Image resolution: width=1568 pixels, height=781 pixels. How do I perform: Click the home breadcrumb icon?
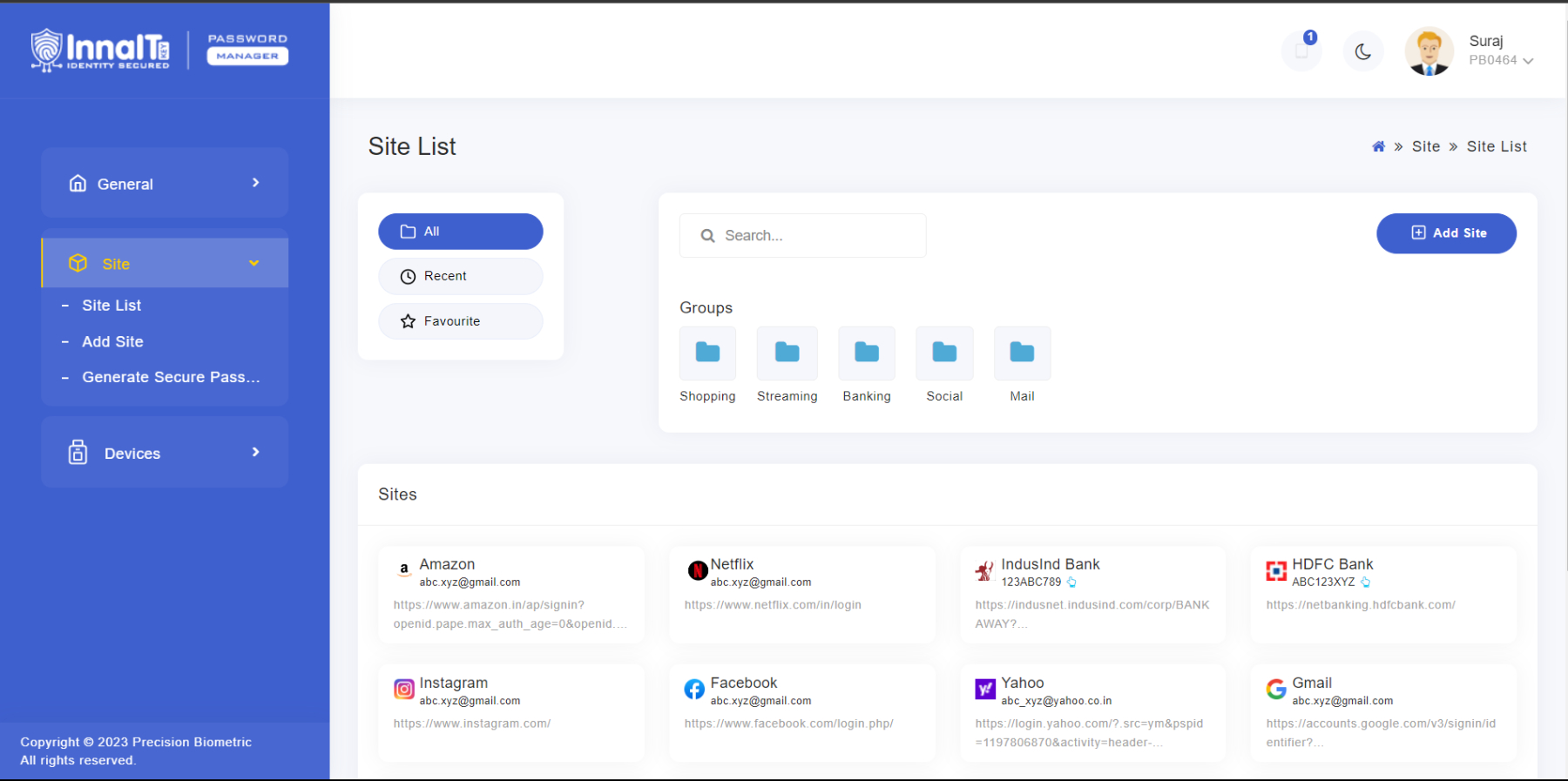(1378, 147)
